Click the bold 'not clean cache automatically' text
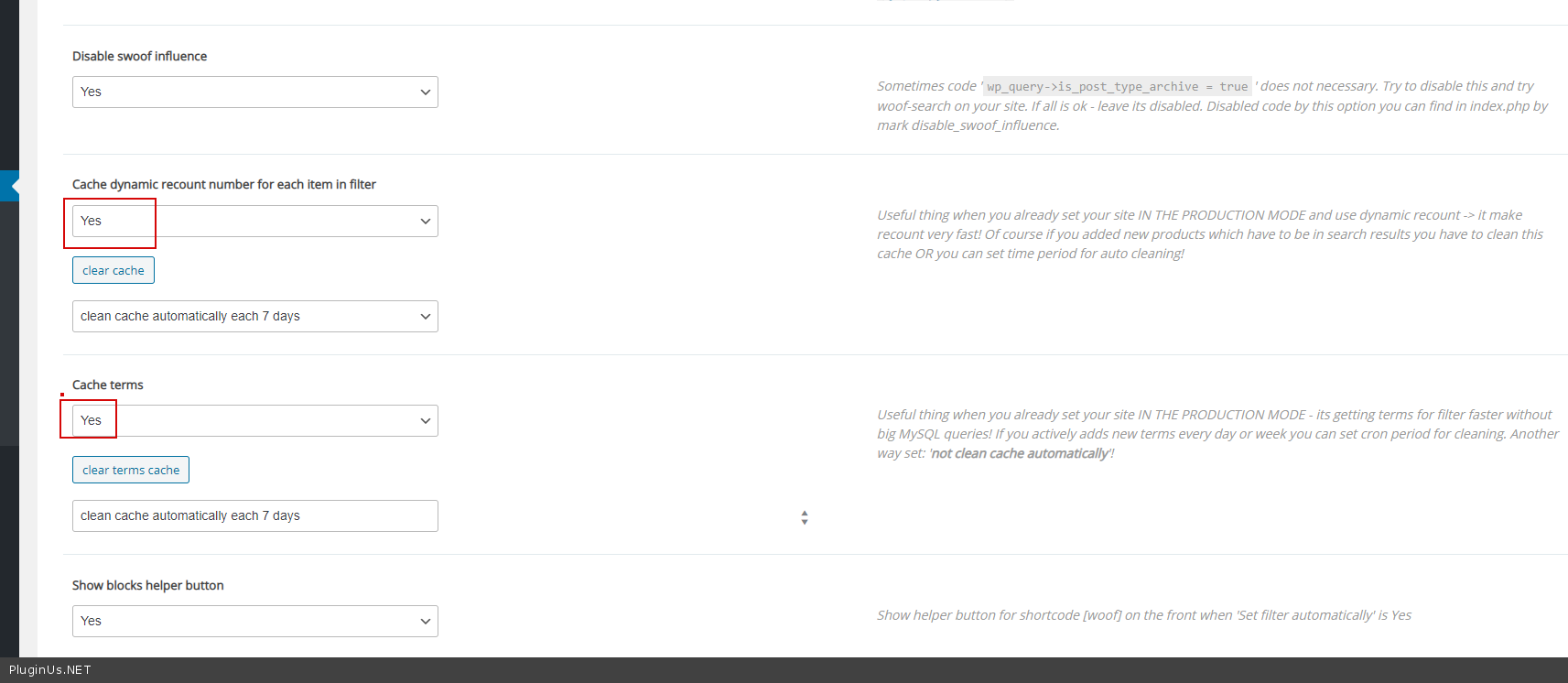The image size is (1568, 683). [1021, 453]
